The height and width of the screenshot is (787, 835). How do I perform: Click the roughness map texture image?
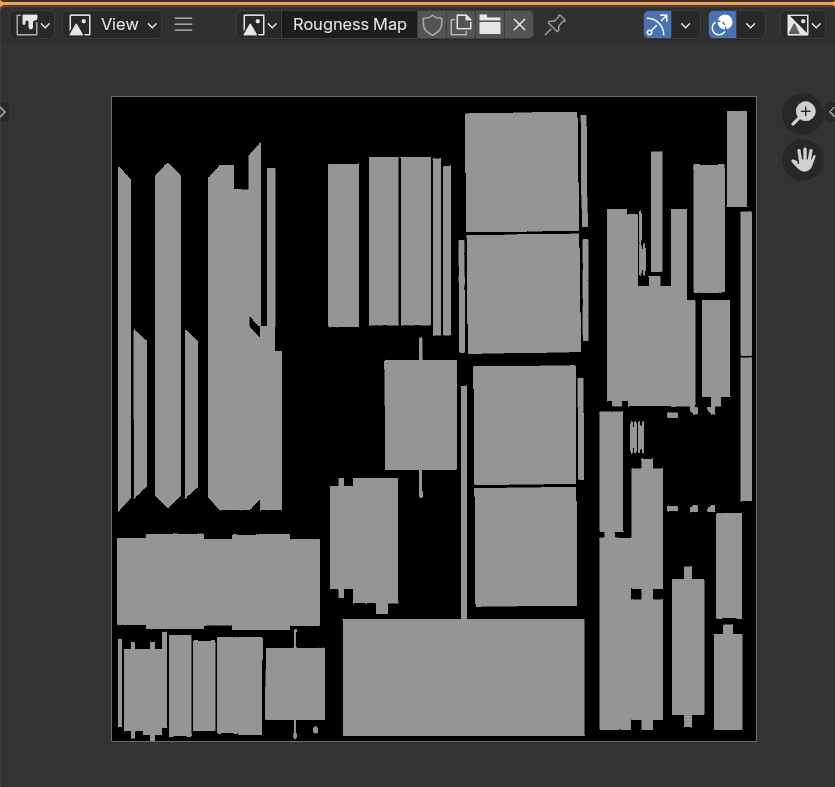(433, 419)
